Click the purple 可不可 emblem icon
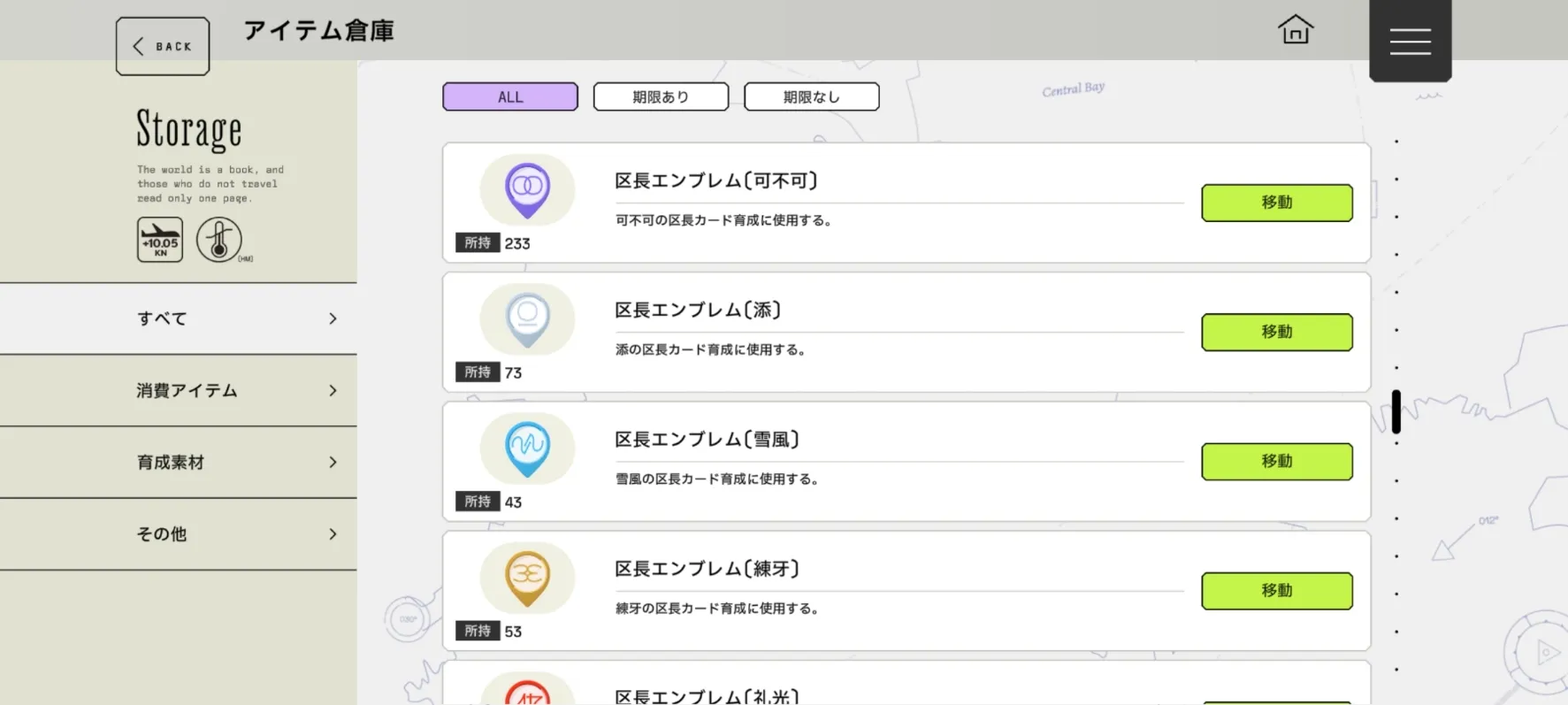1568x705 pixels. coord(527,190)
